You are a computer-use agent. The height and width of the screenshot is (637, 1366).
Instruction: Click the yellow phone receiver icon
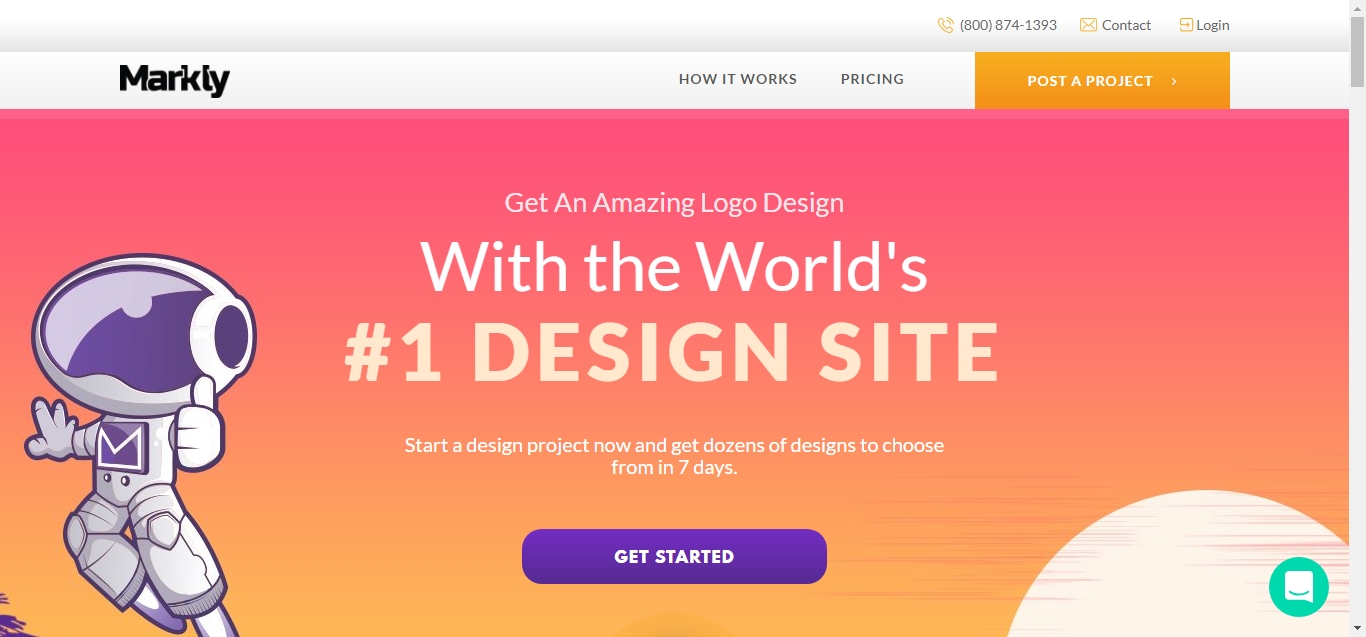pos(945,25)
